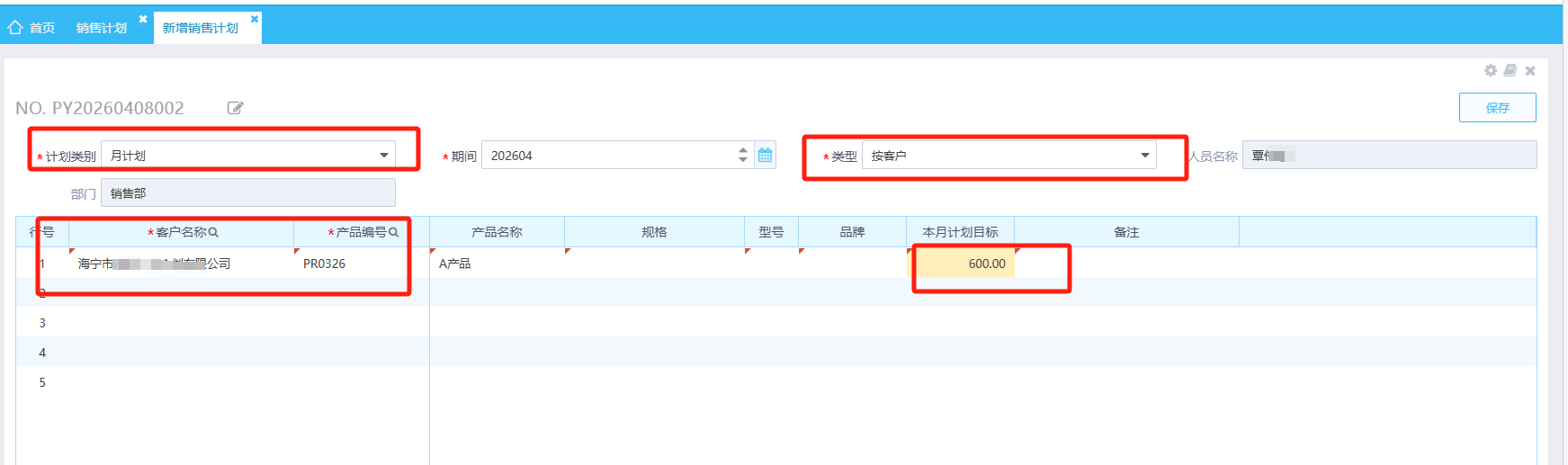Click the 型号 column header
Screen dimensions: 1568x465
771,232
